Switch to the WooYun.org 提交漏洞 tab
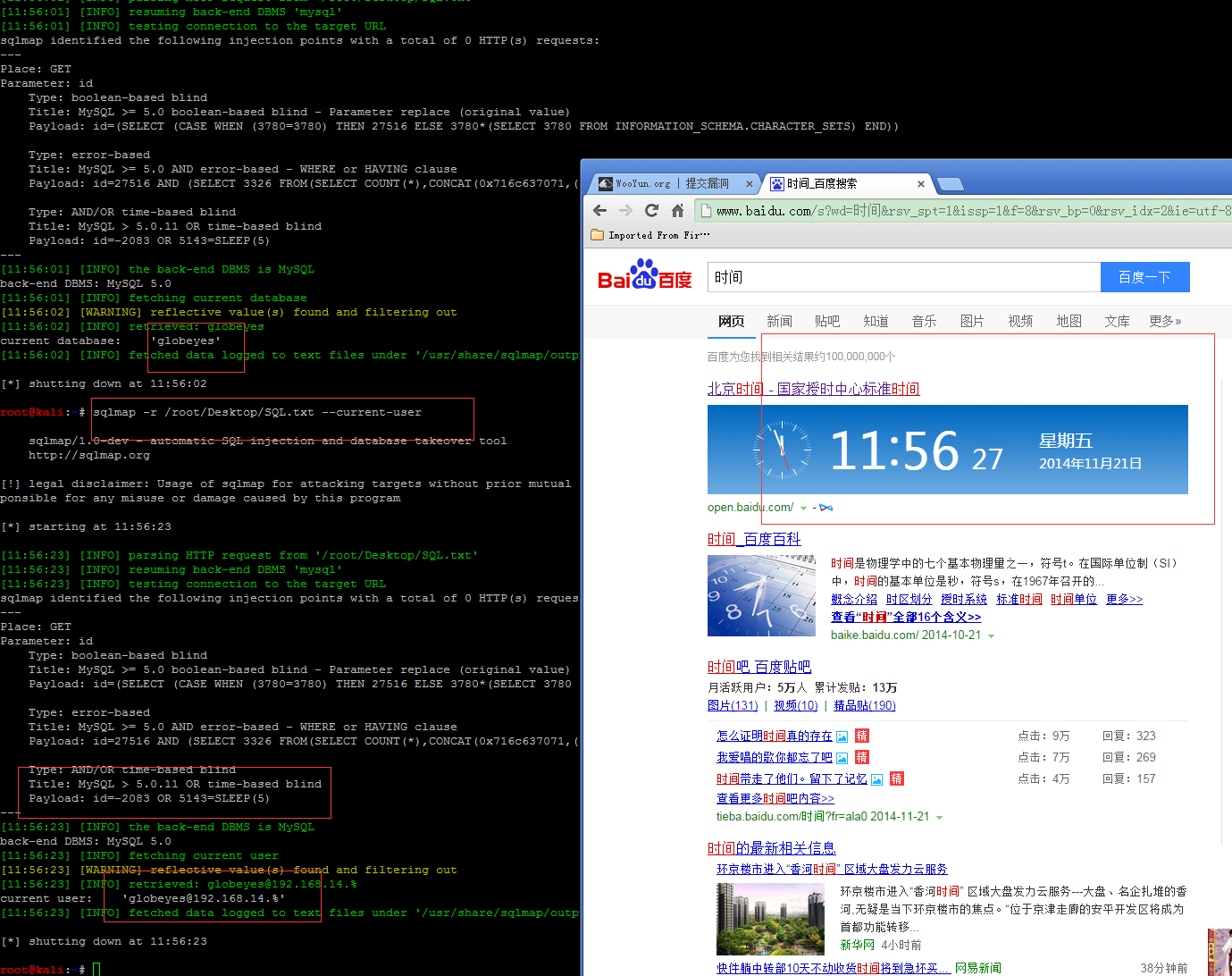 (x=674, y=184)
